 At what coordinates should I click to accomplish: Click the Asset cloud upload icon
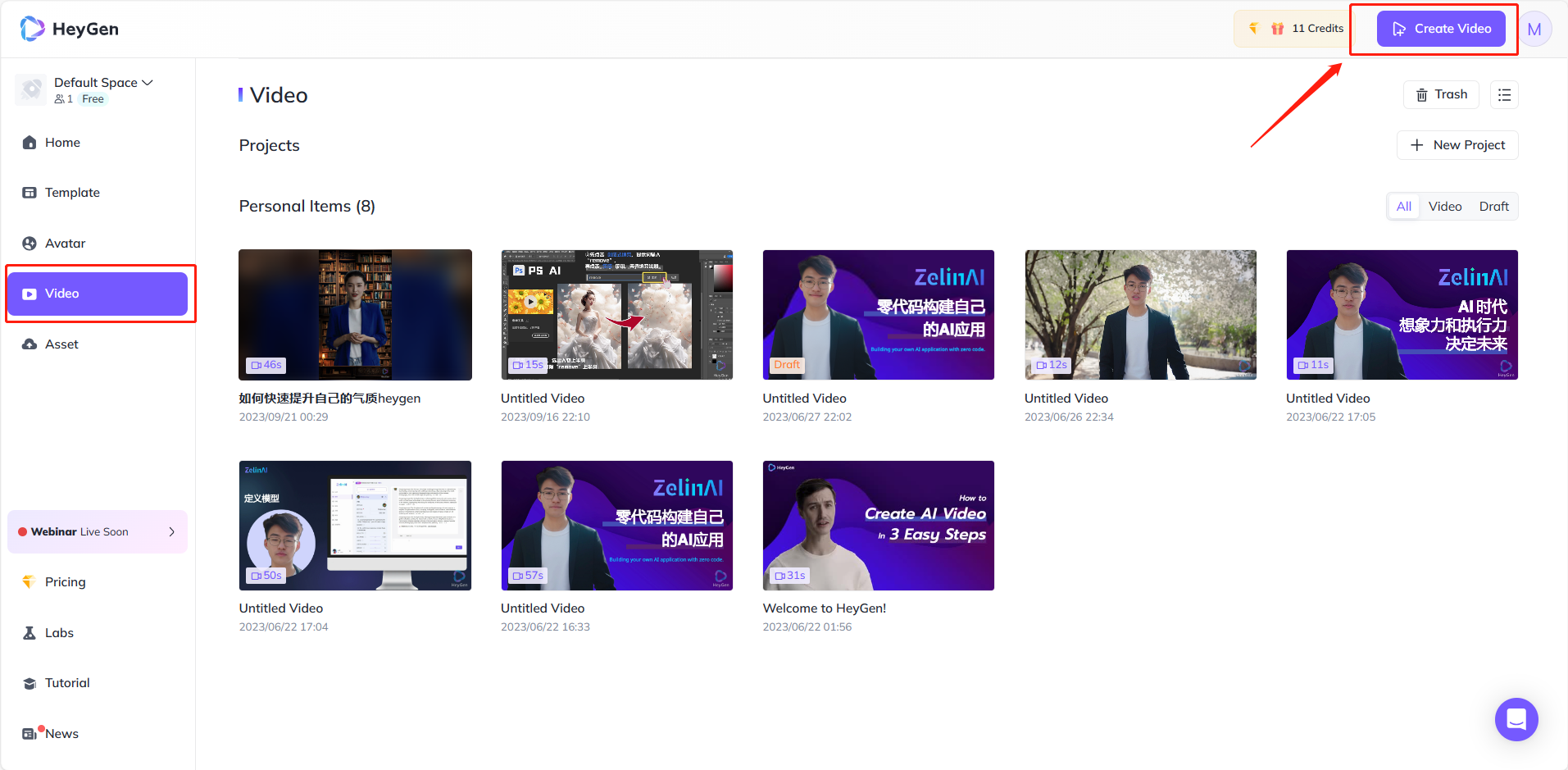tap(30, 344)
